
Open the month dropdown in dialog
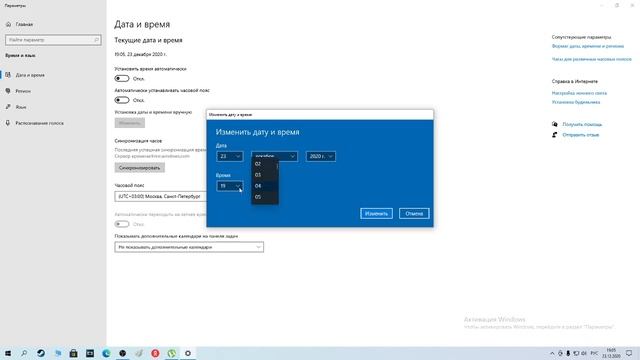(x=274, y=156)
